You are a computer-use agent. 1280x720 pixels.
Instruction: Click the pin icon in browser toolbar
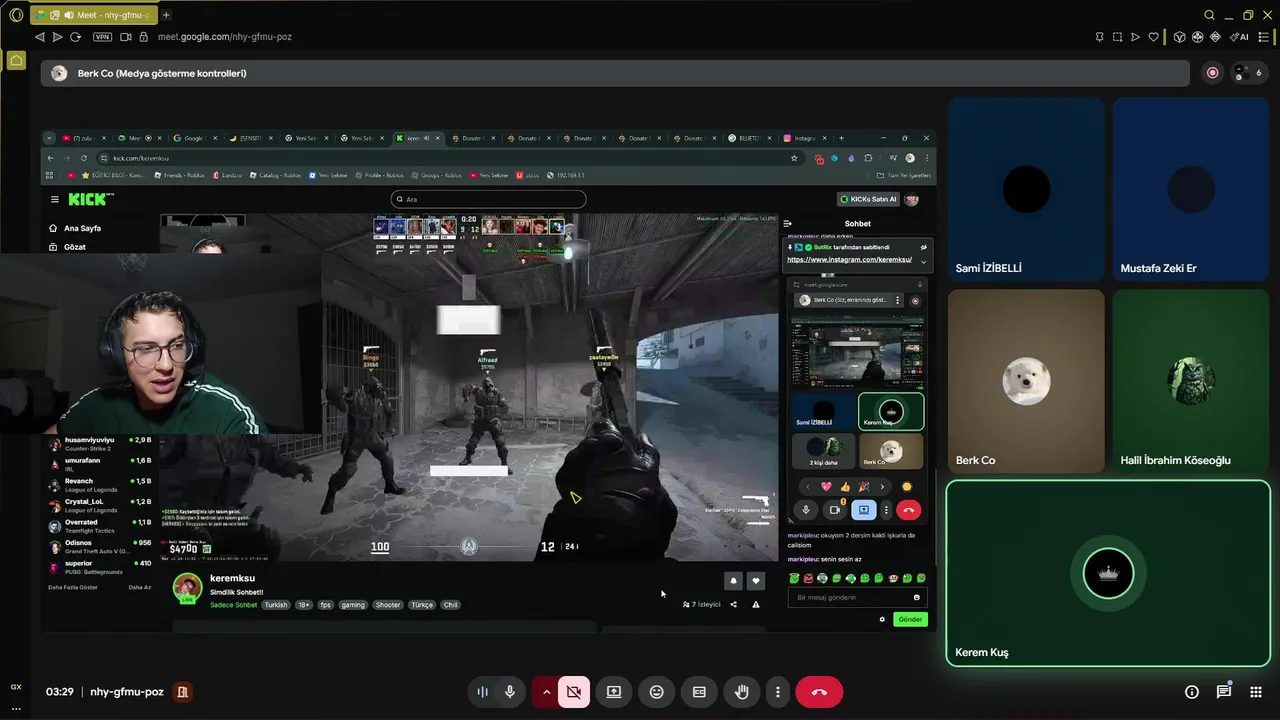[1100, 37]
